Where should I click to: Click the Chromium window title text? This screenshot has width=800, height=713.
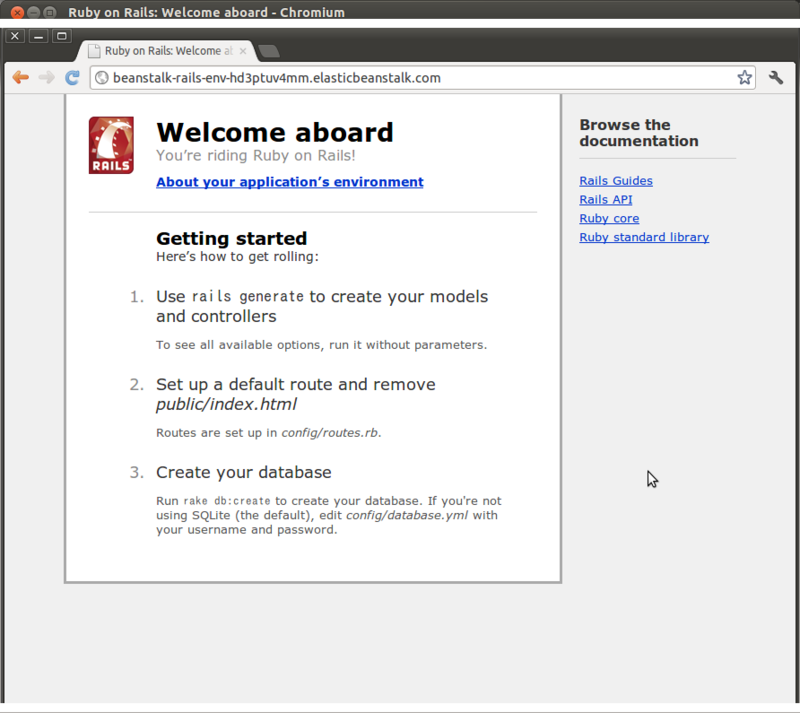pyautogui.click(x=206, y=12)
